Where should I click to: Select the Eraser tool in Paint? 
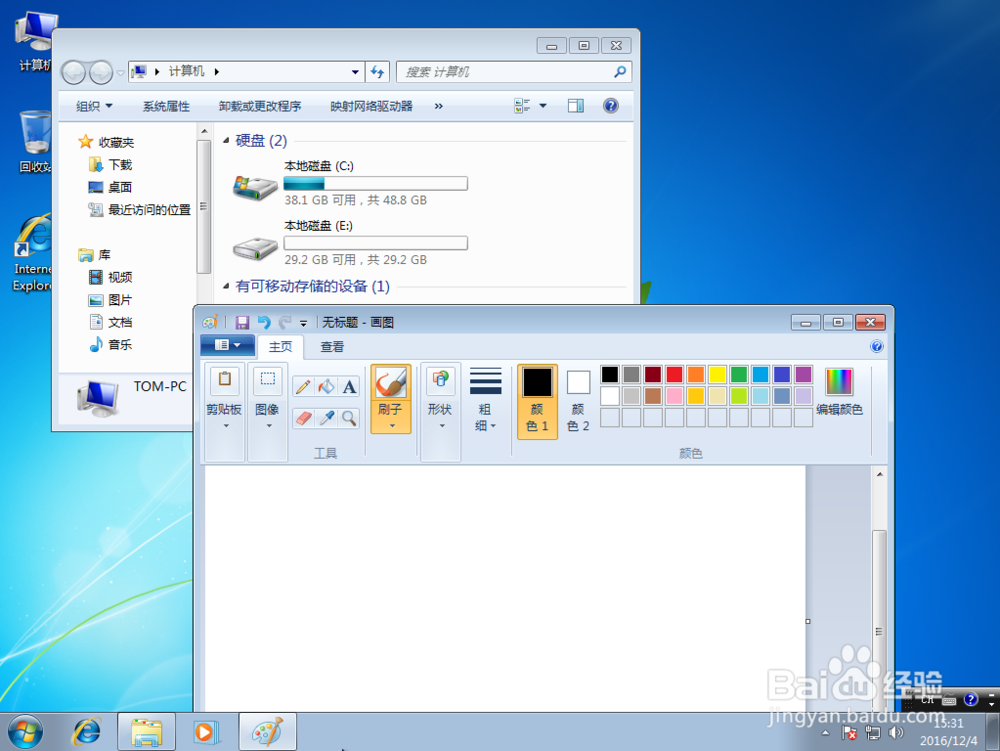click(304, 418)
